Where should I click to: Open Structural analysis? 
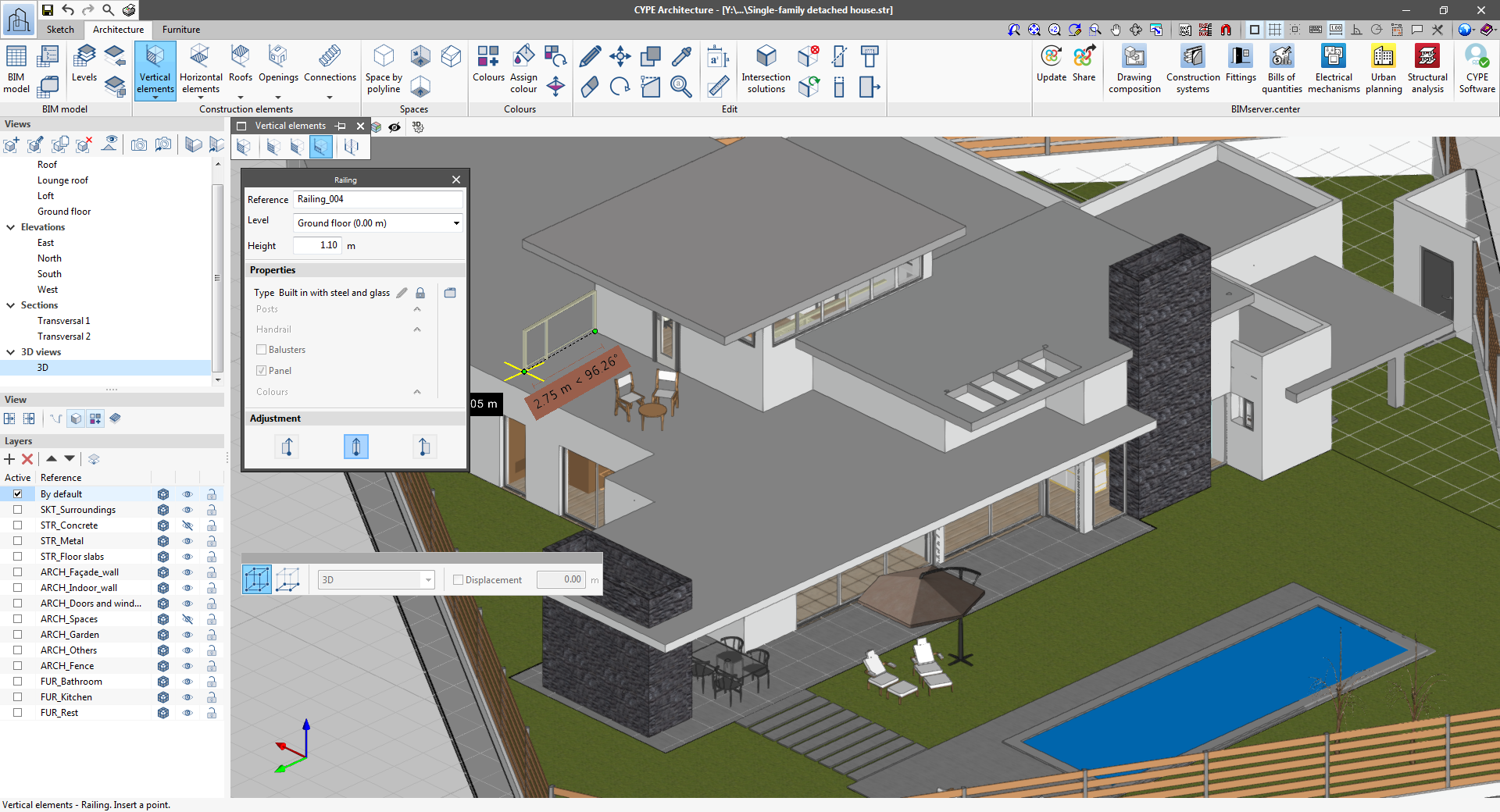pos(1427,70)
